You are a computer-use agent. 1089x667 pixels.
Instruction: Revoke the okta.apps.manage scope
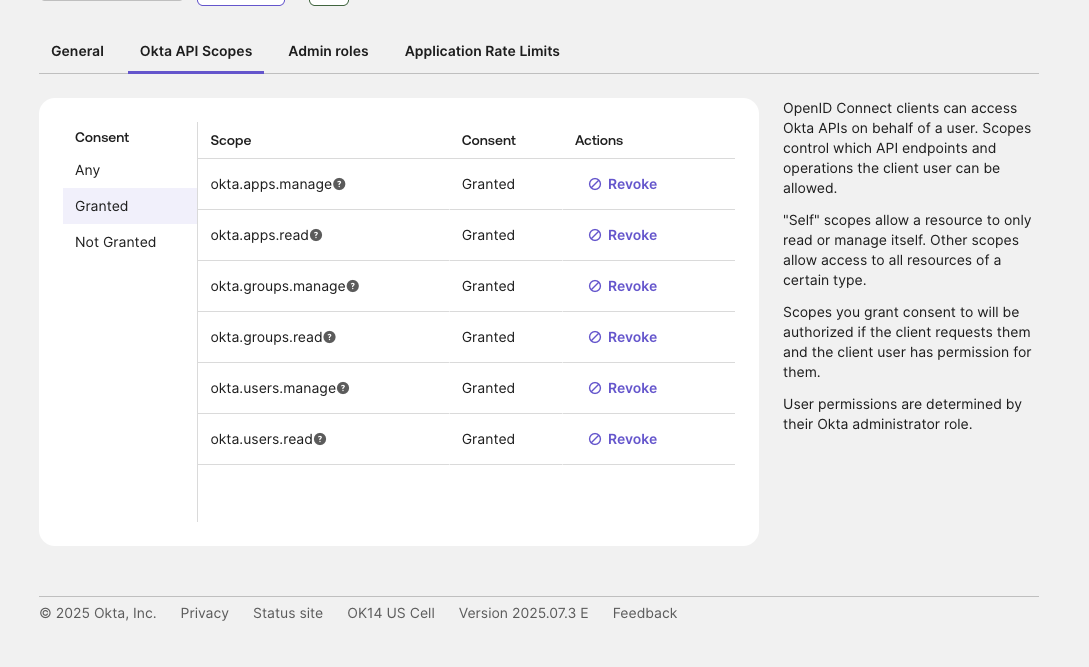(x=623, y=184)
